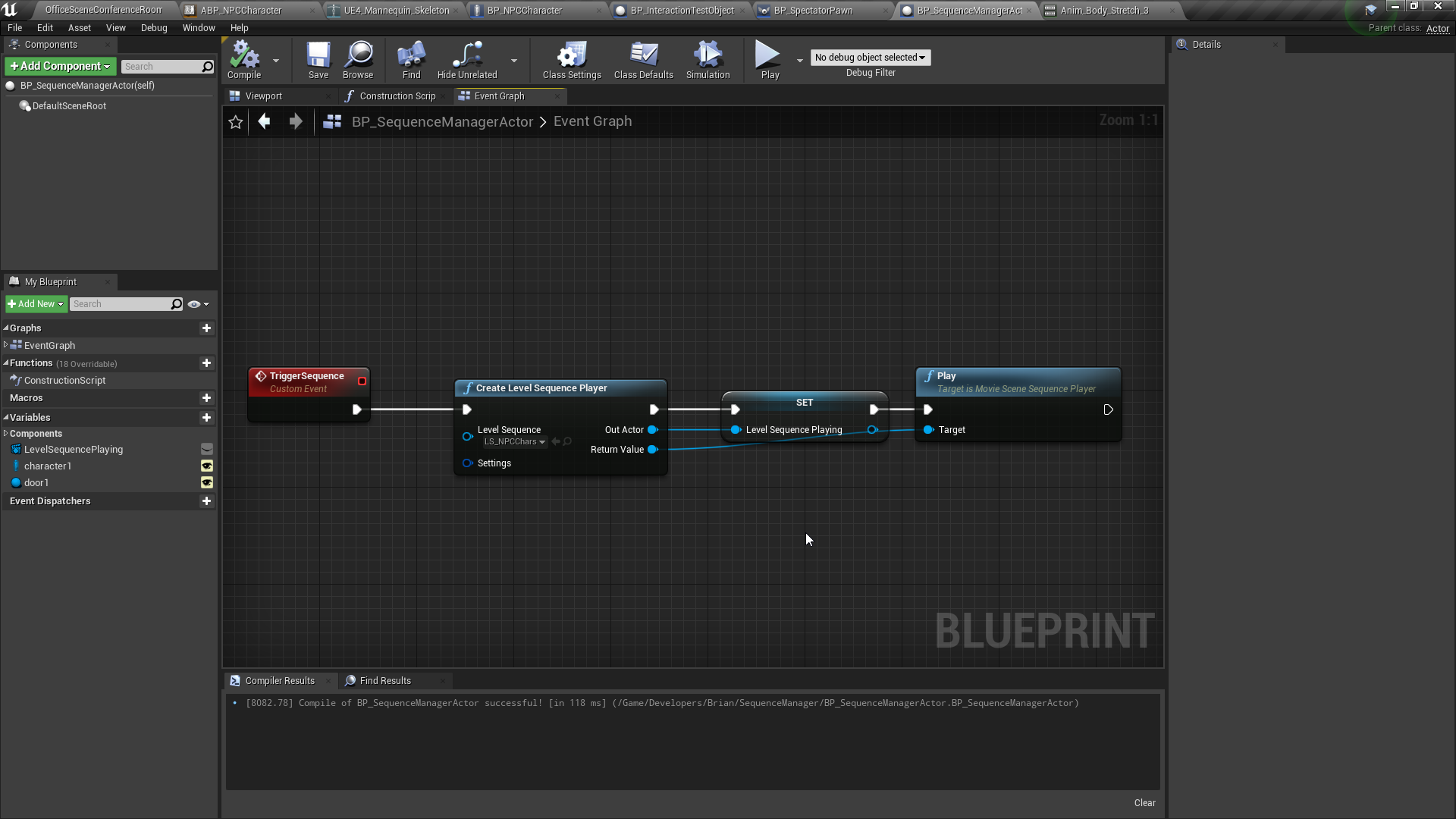Click the My Blueprint search field

[121, 303]
